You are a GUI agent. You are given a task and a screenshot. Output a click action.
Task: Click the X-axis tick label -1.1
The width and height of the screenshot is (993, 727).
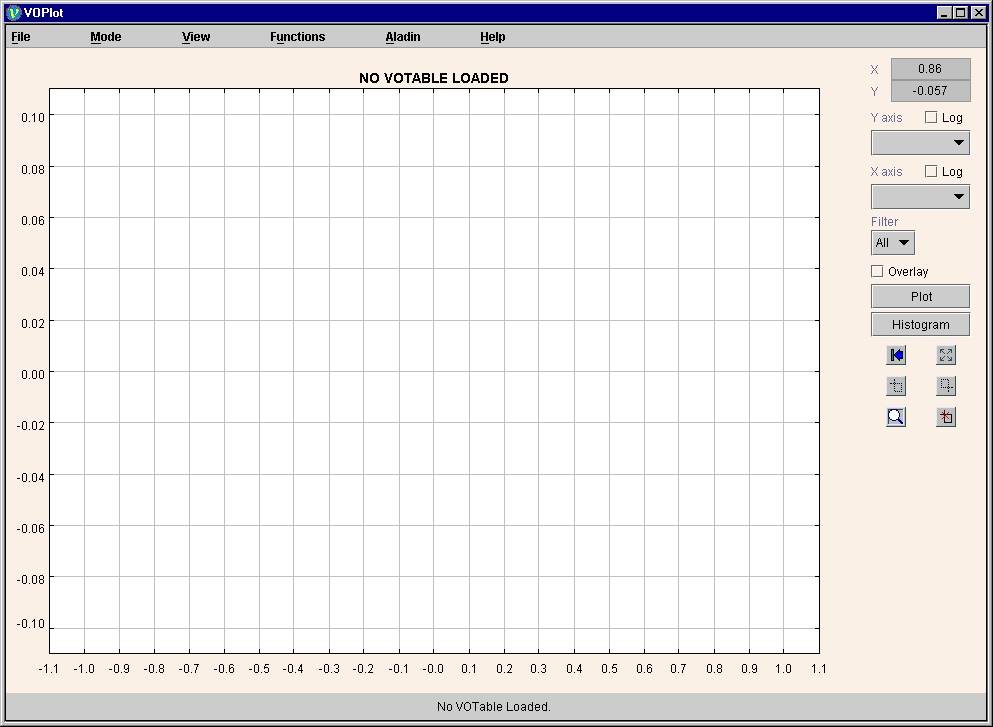coord(49,669)
